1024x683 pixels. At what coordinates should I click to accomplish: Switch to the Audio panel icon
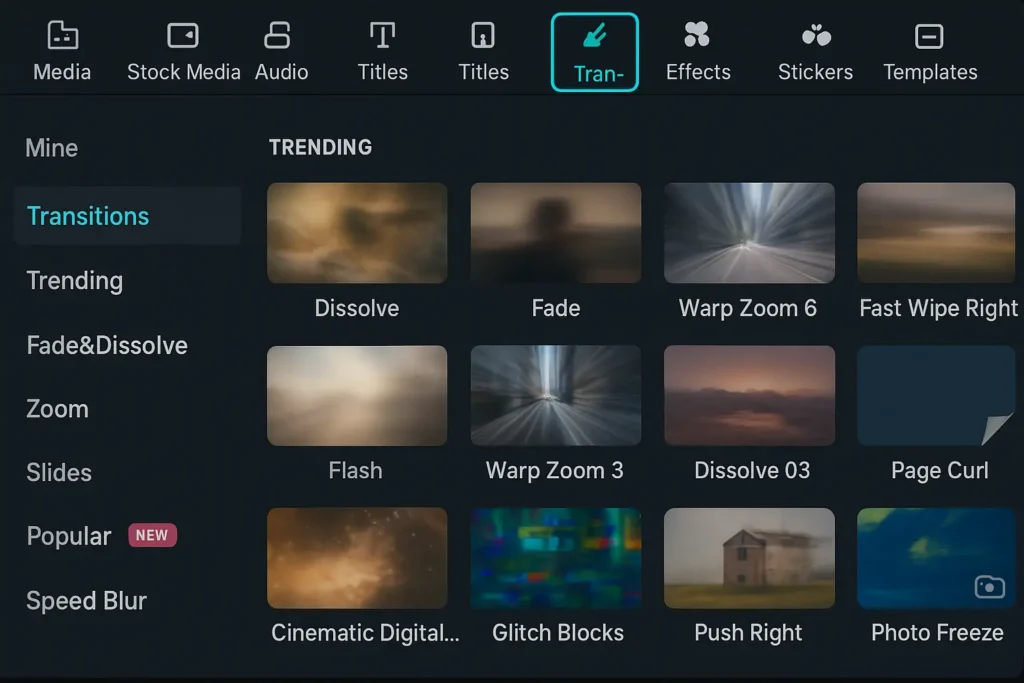(x=277, y=37)
